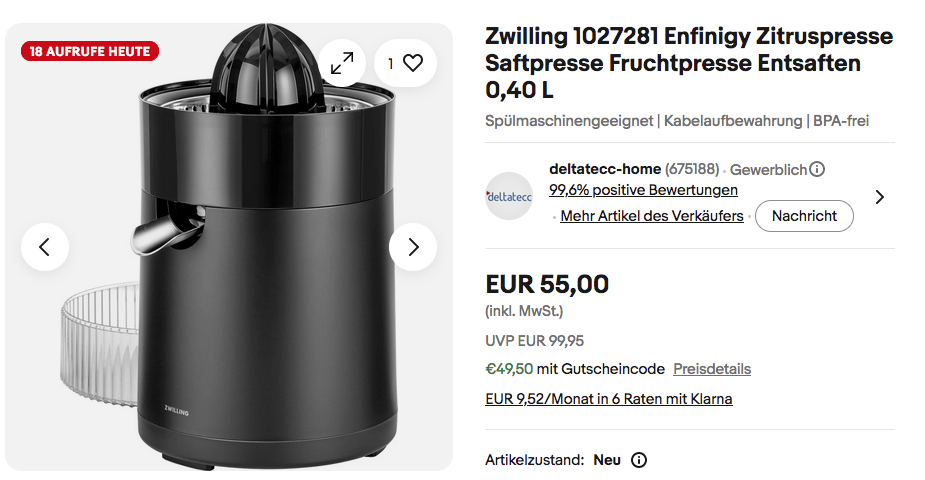This screenshot has height=480, width=925.
Task: Show the previous product image
Action: click(x=45, y=247)
